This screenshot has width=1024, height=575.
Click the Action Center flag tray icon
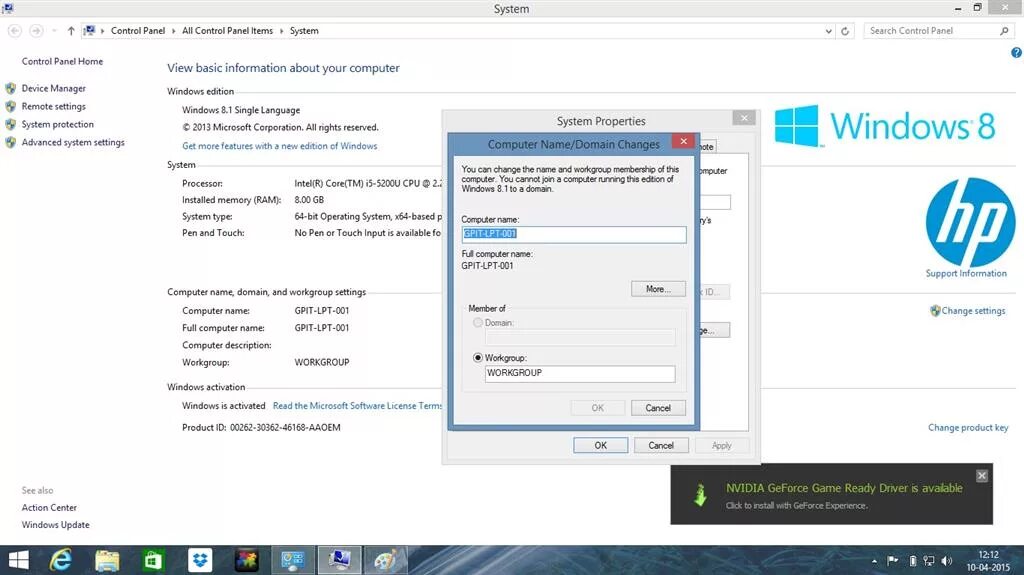click(x=892, y=561)
